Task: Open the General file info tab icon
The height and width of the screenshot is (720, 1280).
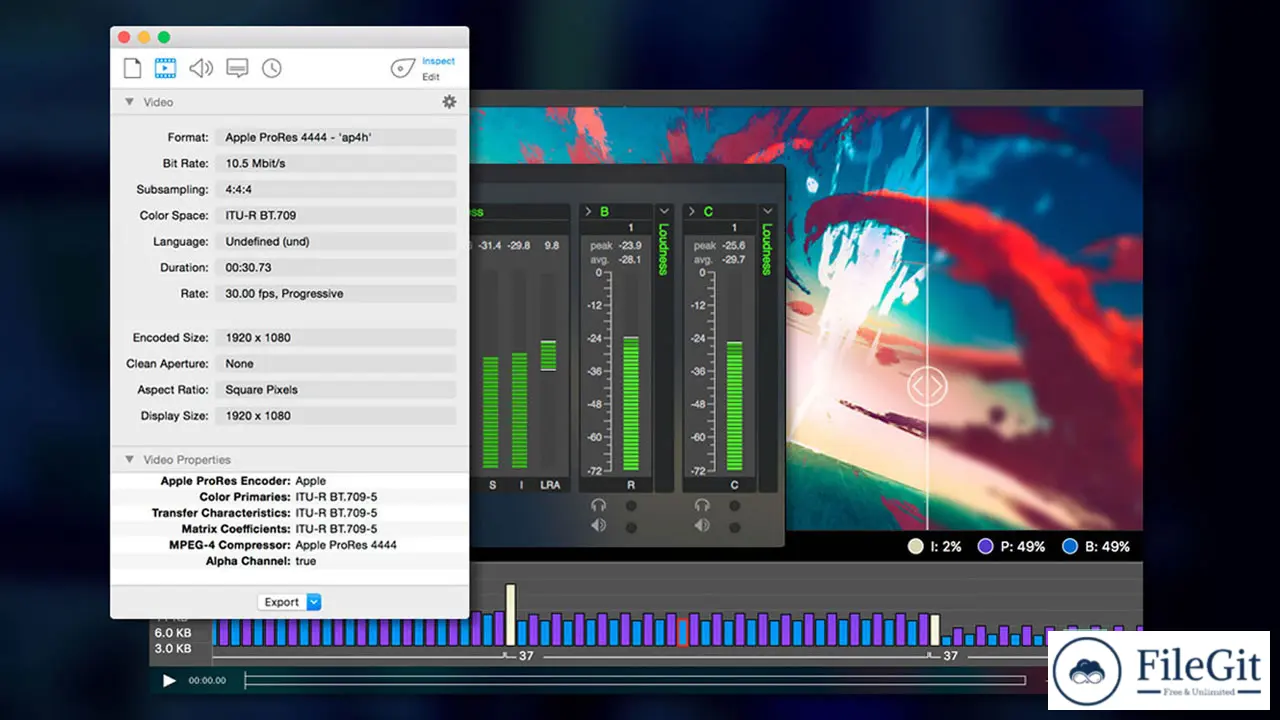Action: point(132,68)
